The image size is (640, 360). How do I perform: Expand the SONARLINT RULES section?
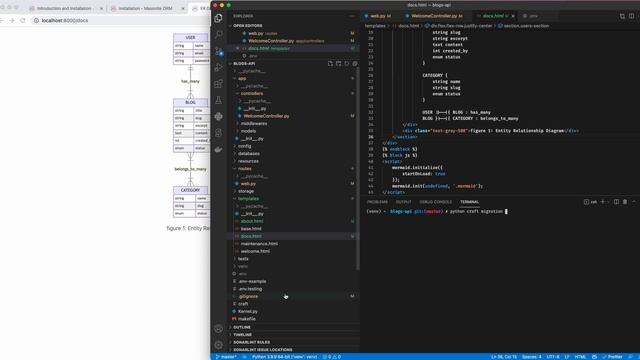(251, 342)
